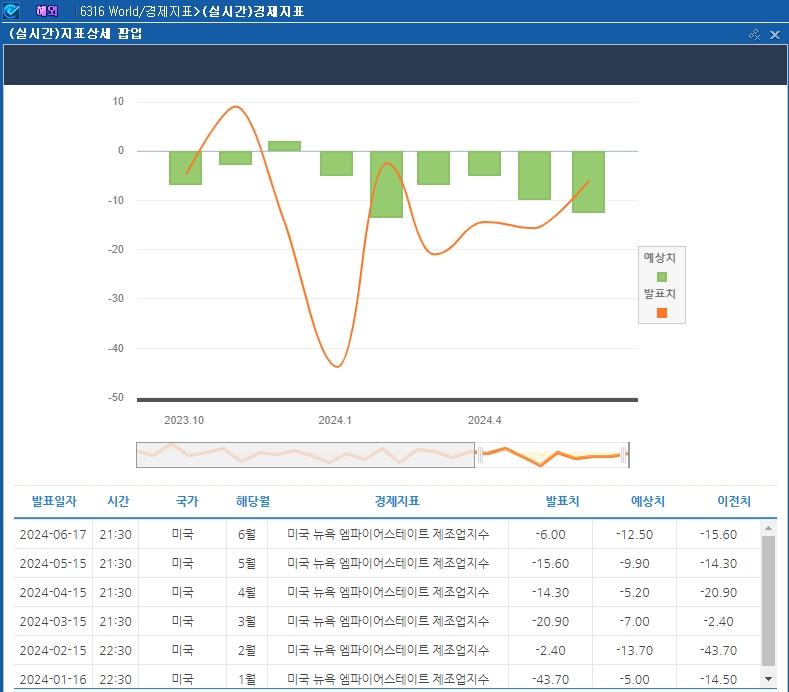789x692 pixels.
Task: Click the positive green bar above zero line
Action: (x=284, y=146)
